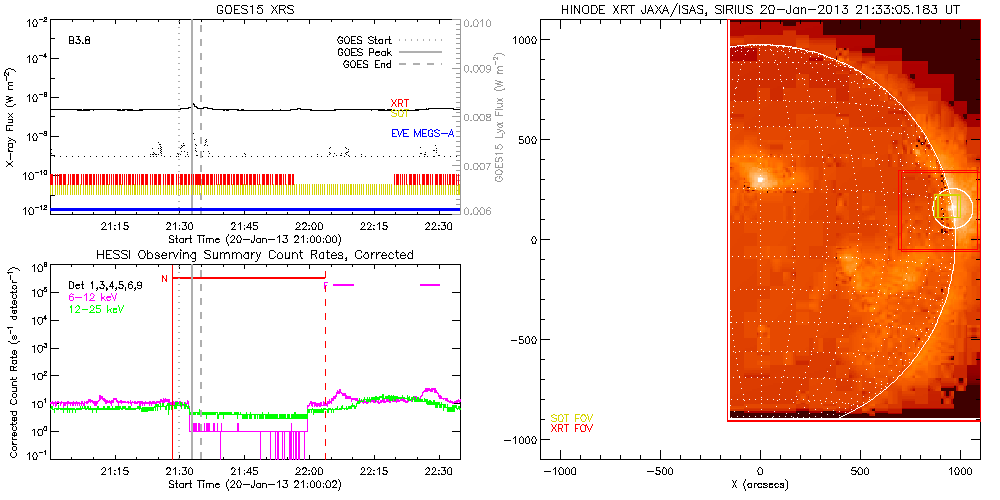
Task: Select the red XRT FOV legend label
Action: (x=571, y=428)
